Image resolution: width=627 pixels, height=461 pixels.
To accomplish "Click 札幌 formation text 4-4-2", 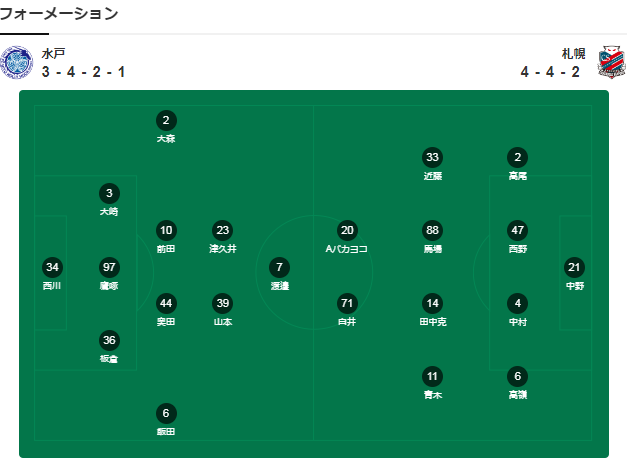I will tap(550, 72).
